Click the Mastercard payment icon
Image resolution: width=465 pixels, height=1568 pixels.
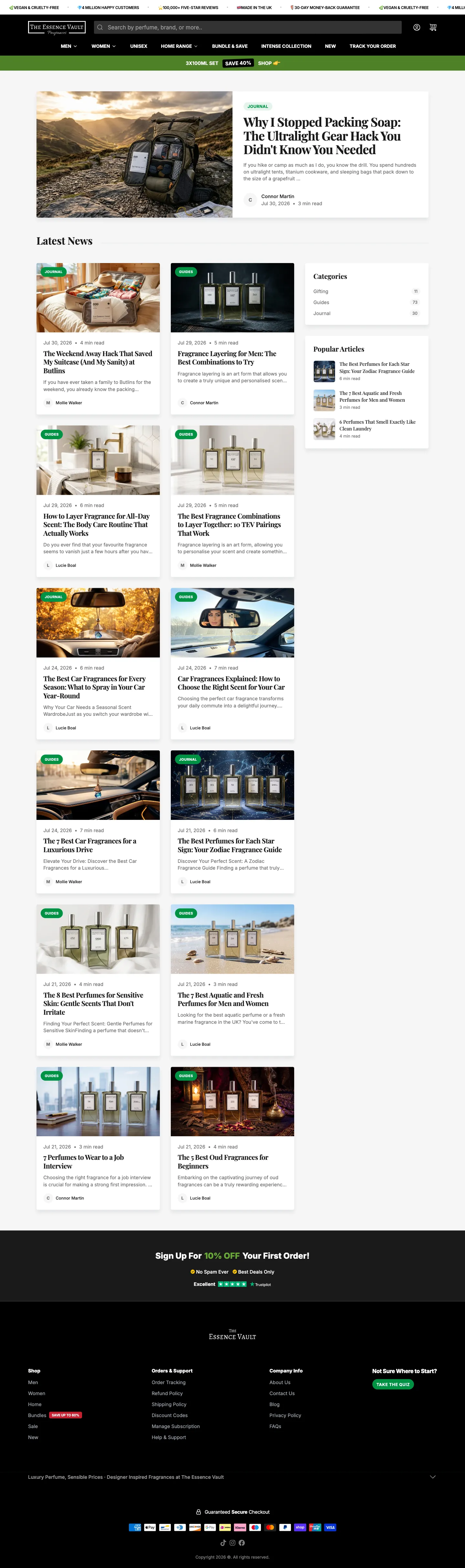tap(270, 1527)
